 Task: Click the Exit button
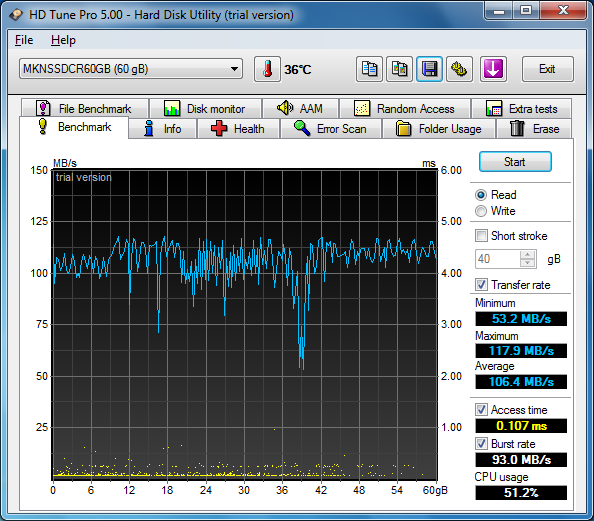click(547, 69)
